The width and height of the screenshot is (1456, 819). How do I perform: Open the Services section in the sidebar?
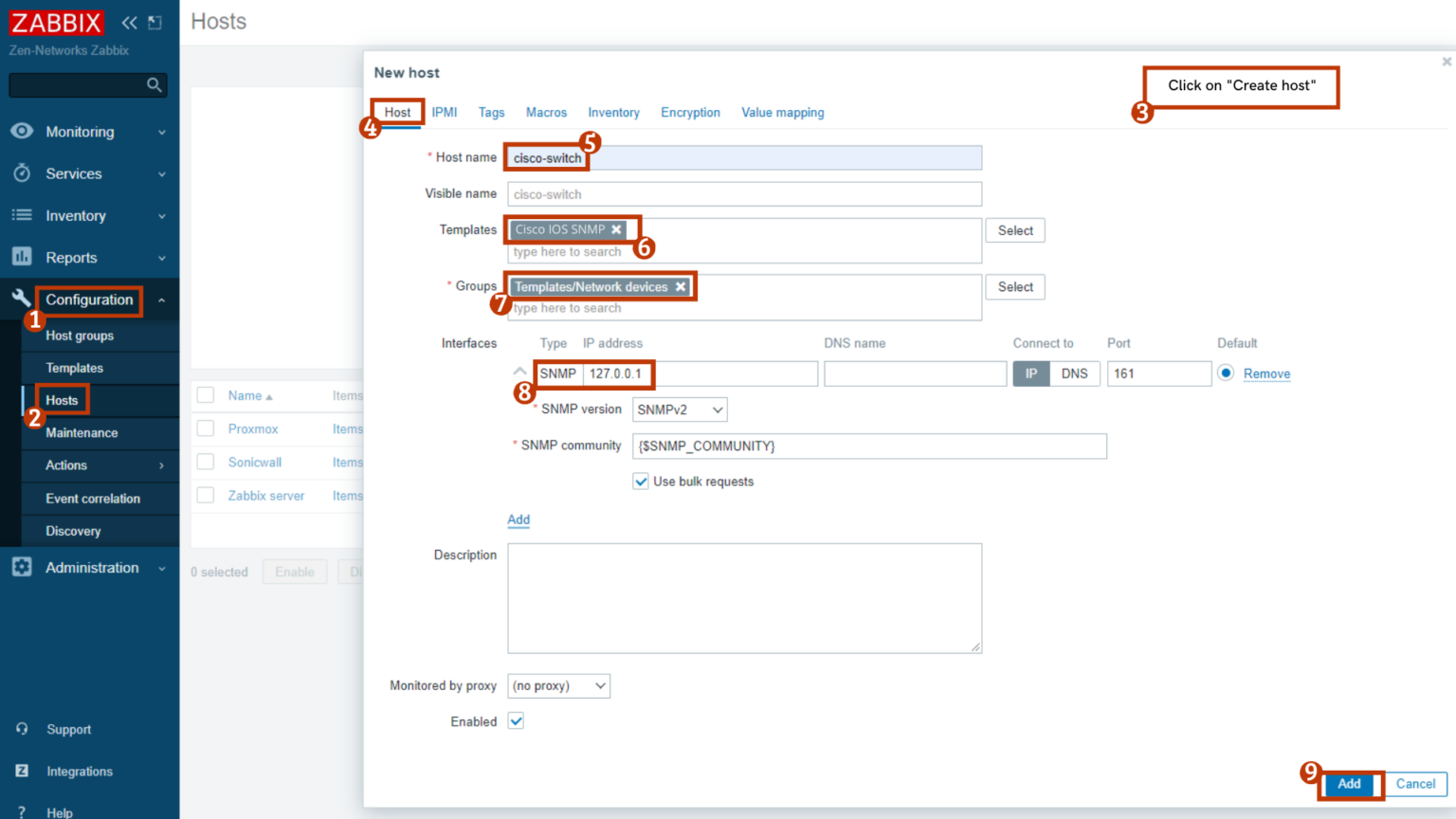tap(75, 173)
